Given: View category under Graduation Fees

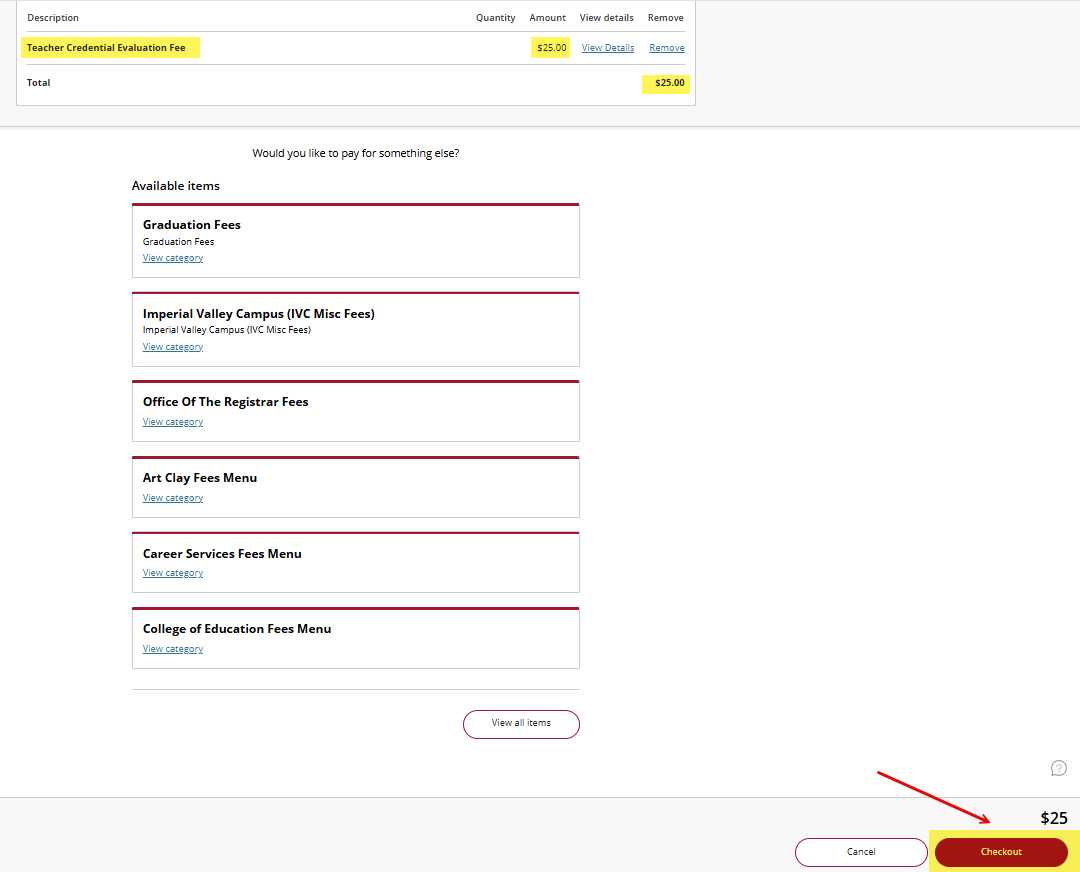Looking at the screenshot, I should (173, 258).
